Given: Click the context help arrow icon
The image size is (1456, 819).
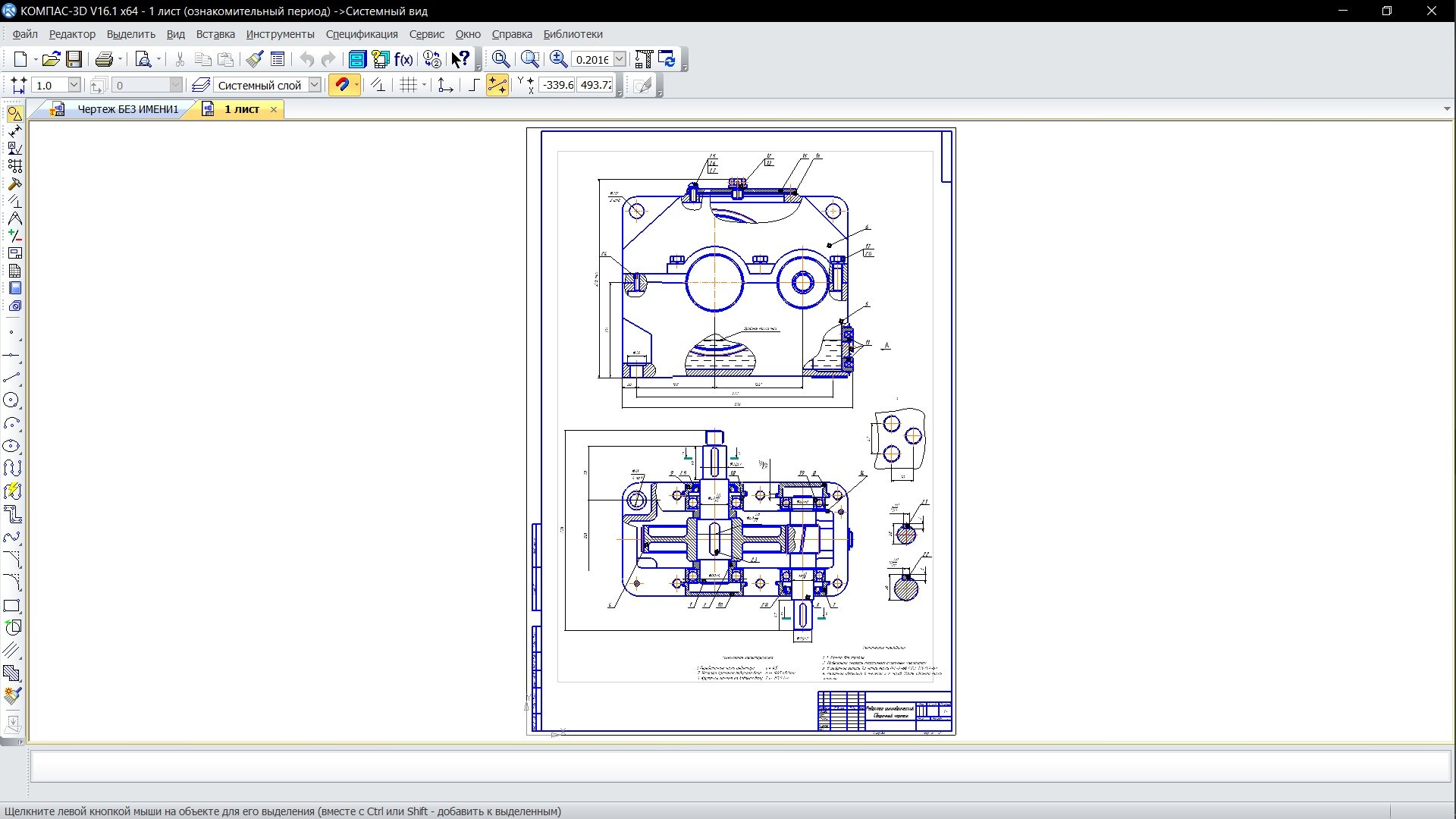Looking at the screenshot, I should pos(460,59).
